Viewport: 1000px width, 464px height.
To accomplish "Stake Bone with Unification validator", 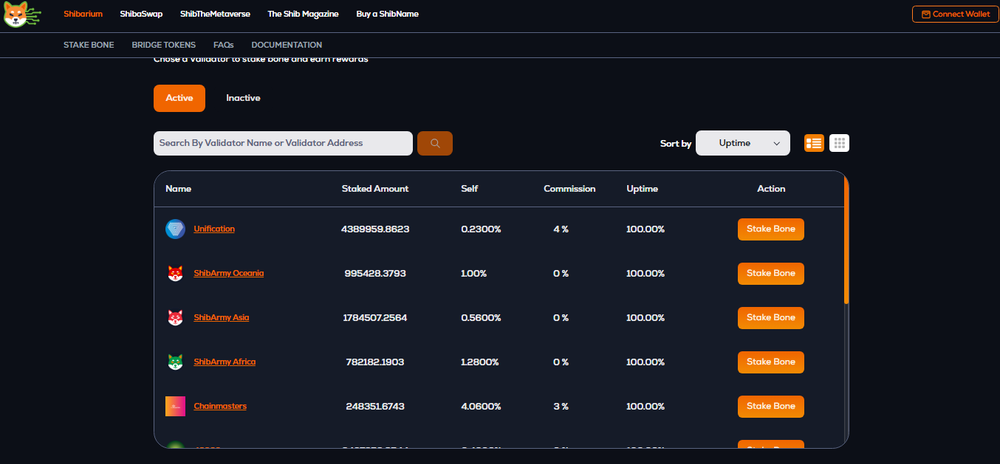I will (x=771, y=229).
